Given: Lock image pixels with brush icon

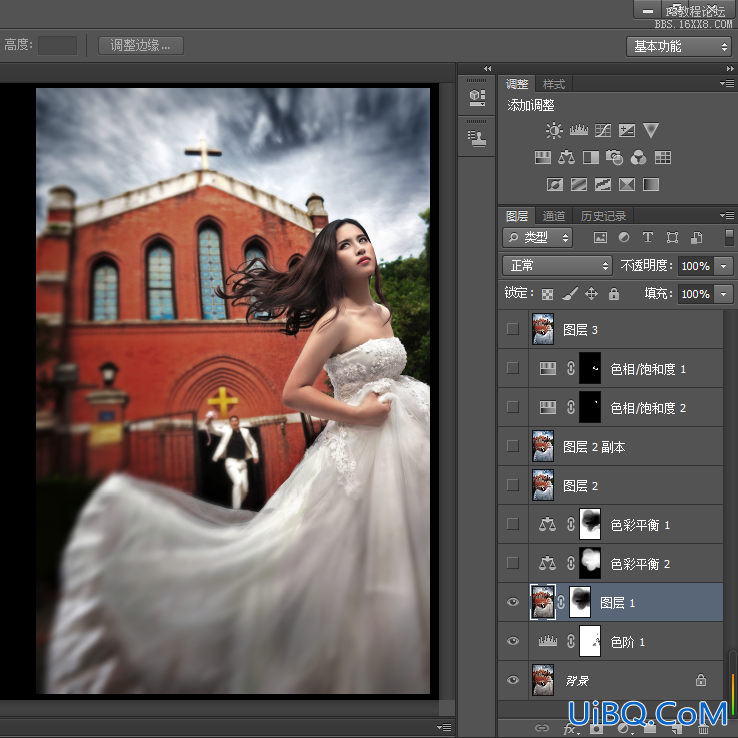Looking at the screenshot, I should click(570, 294).
